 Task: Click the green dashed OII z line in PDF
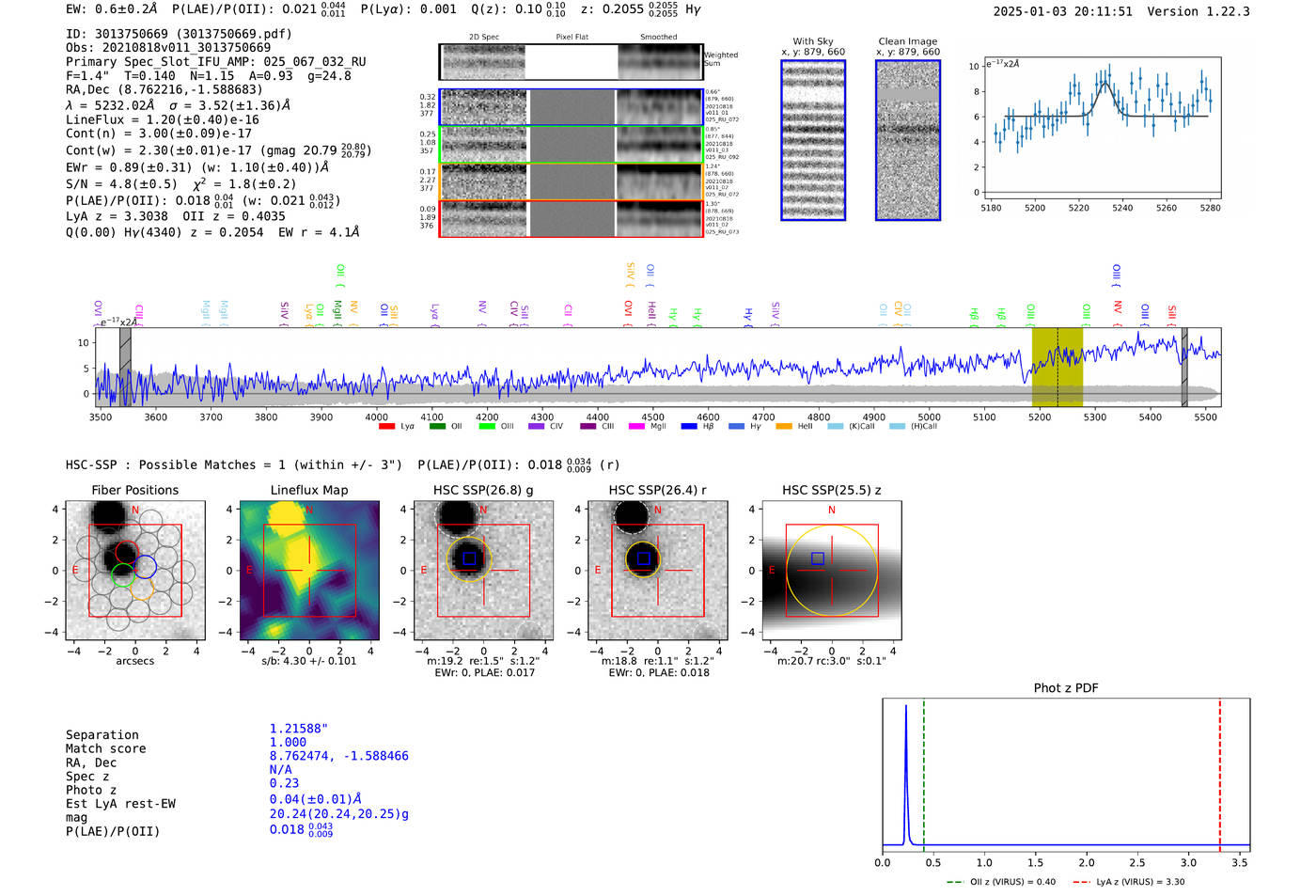pyautogui.click(x=924, y=775)
